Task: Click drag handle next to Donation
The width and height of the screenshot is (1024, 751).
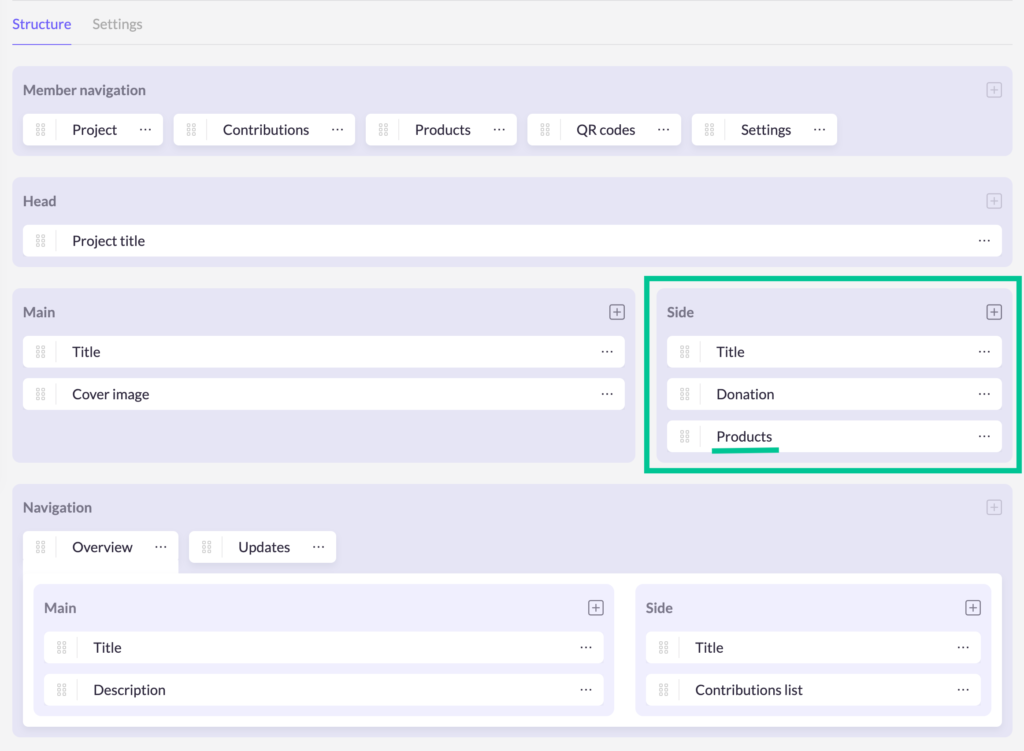Action: pyautogui.click(x=685, y=394)
